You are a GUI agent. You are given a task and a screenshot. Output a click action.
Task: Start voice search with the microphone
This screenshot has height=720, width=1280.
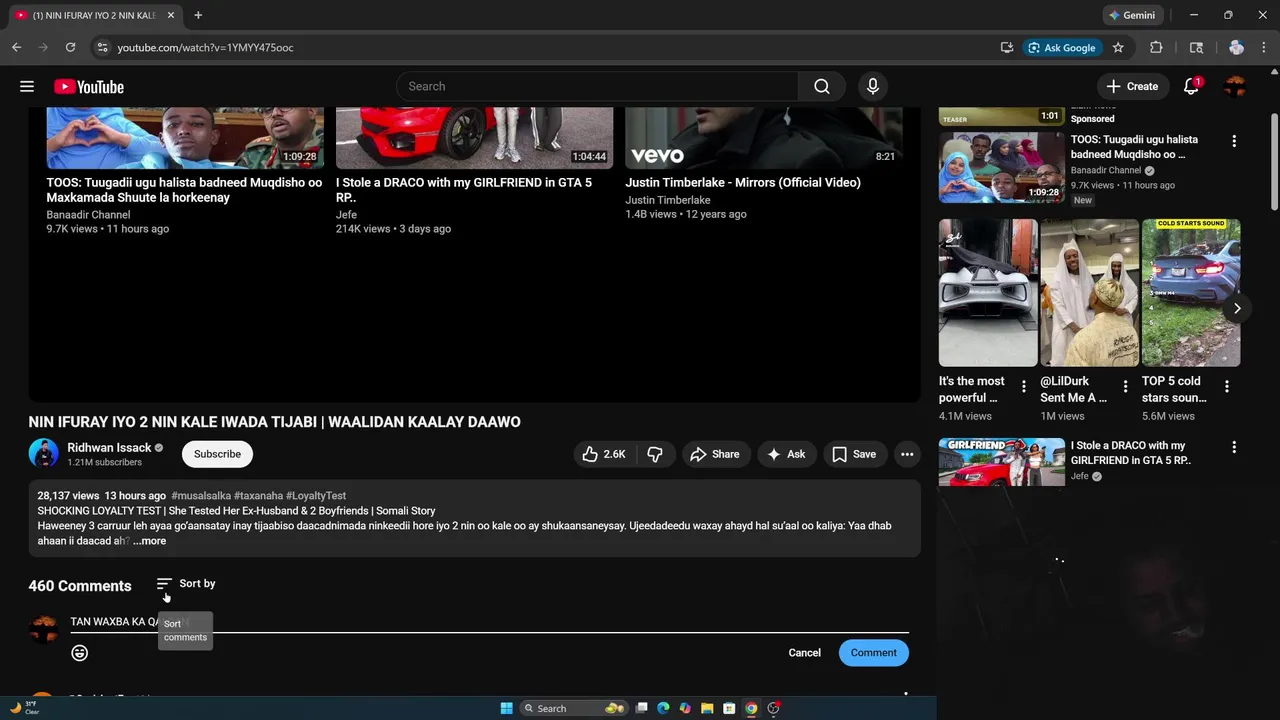click(873, 87)
